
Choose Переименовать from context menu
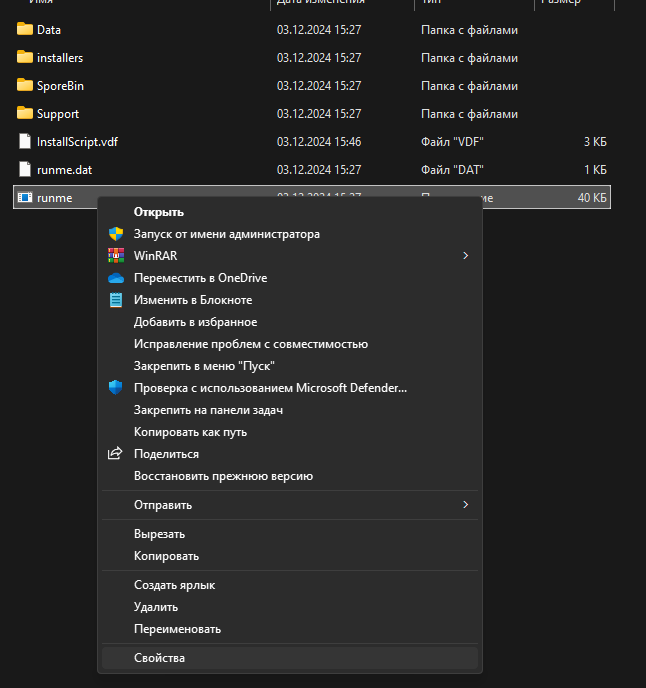tap(290, 629)
